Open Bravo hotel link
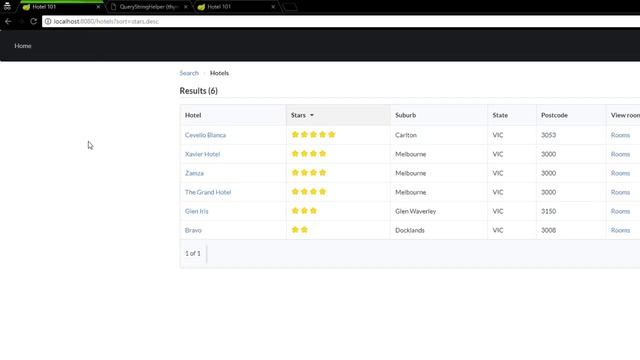 pos(193,230)
